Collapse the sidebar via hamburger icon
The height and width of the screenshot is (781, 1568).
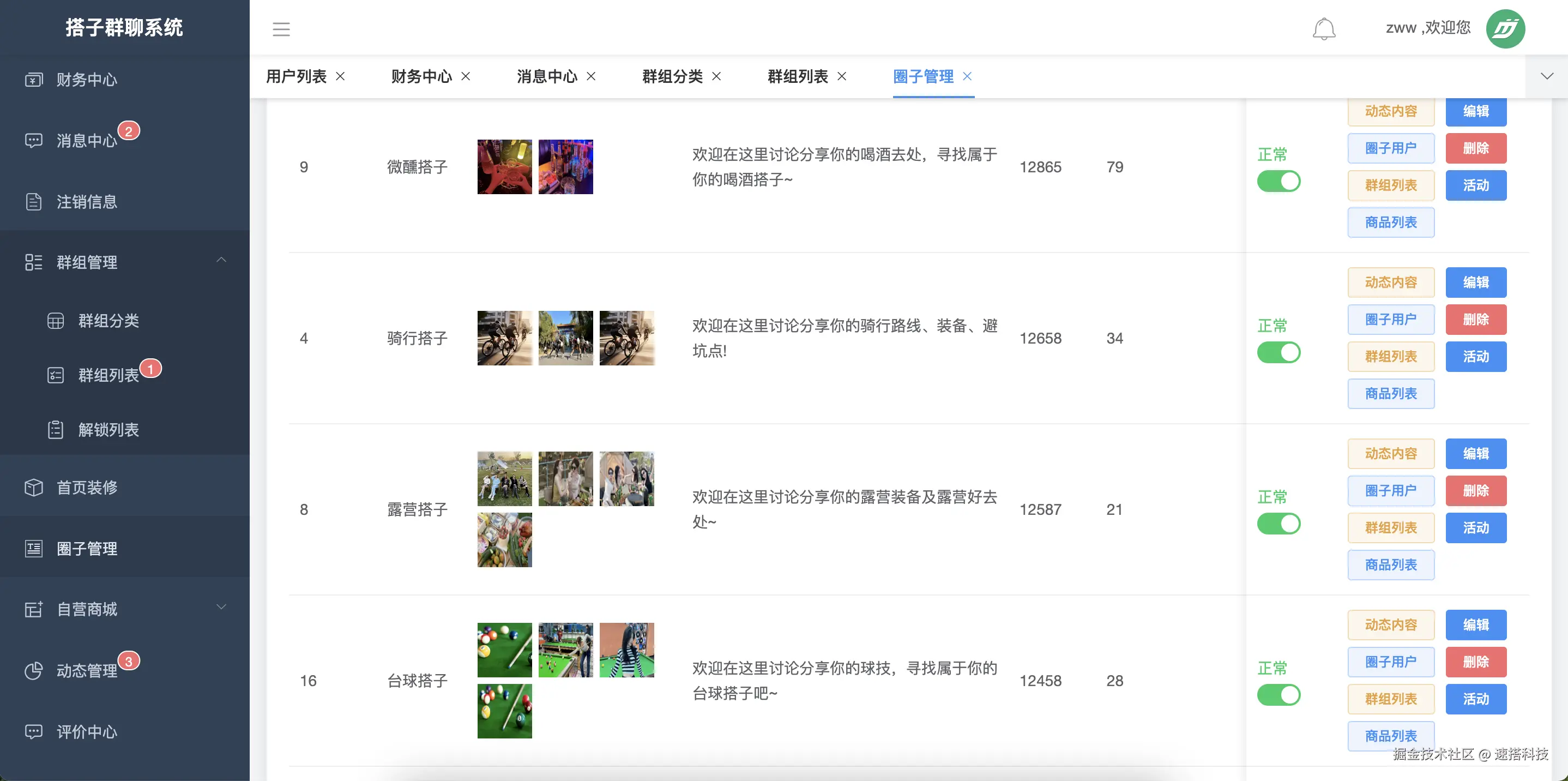click(x=281, y=28)
